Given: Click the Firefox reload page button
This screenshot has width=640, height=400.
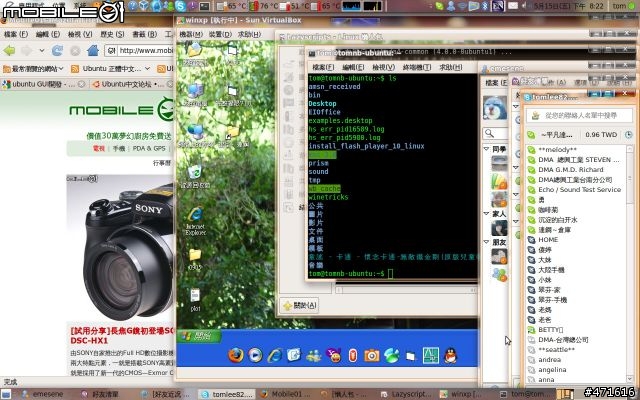Looking at the screenshot, I should coord(57,49).
